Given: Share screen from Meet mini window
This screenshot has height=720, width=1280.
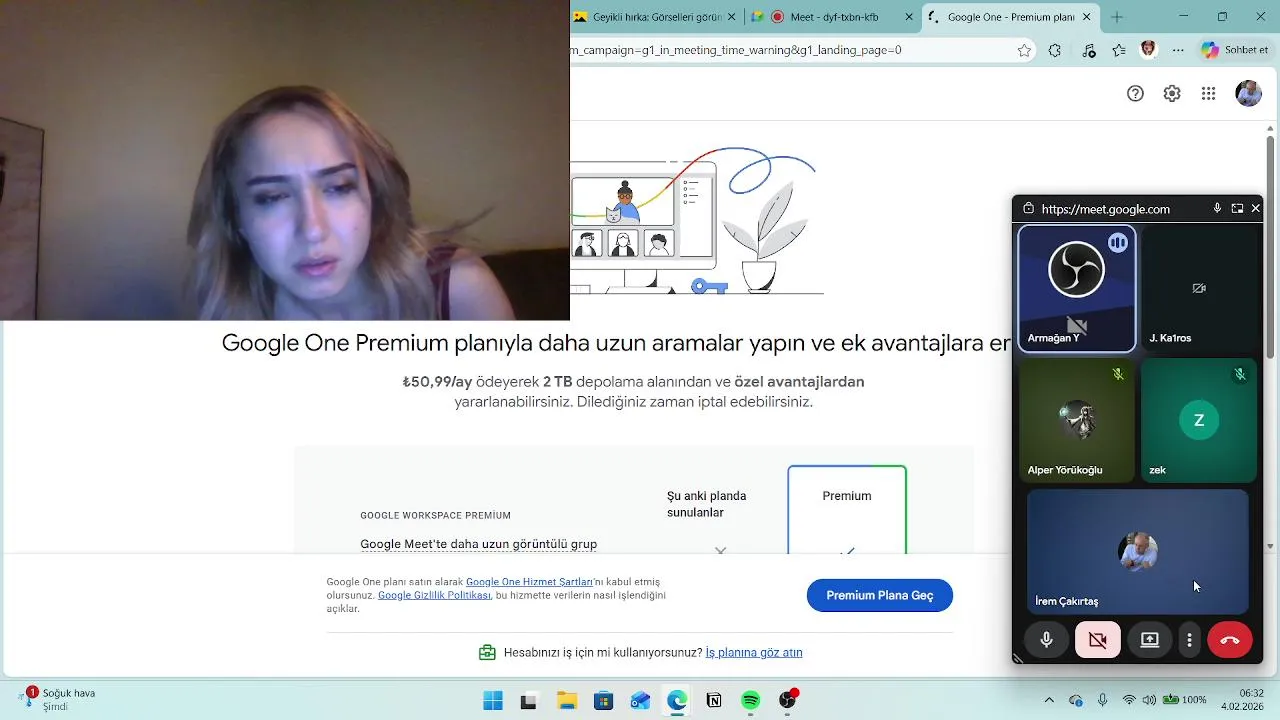Looking at the screenshot, I should point(1150,640).
